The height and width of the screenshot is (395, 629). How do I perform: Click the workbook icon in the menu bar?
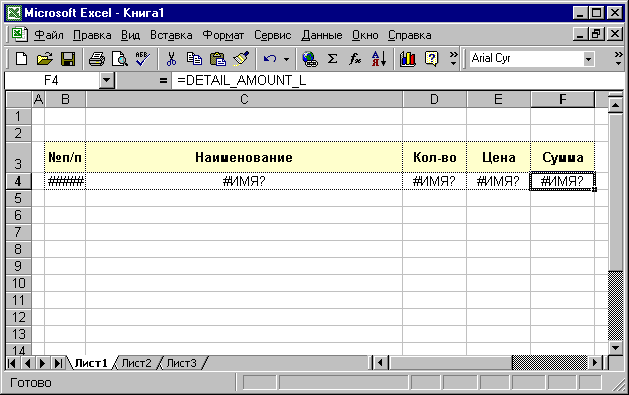[19, 34]
